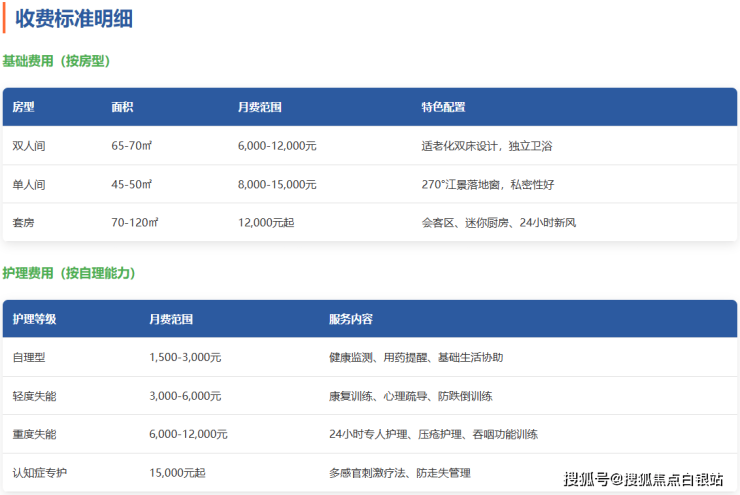Click the 单人间 room type cell
This screenshot has height=495, width=740.
29,185
